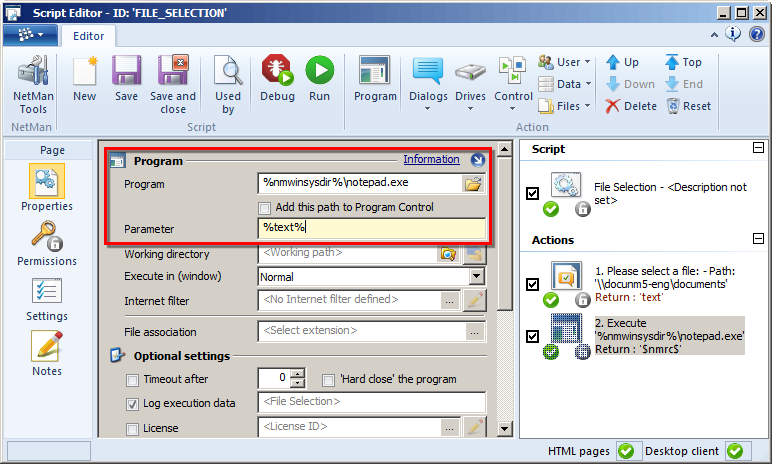Browse License ID with ellipsis button
This screenshot has width=772, height=464.
coord(450,428)
